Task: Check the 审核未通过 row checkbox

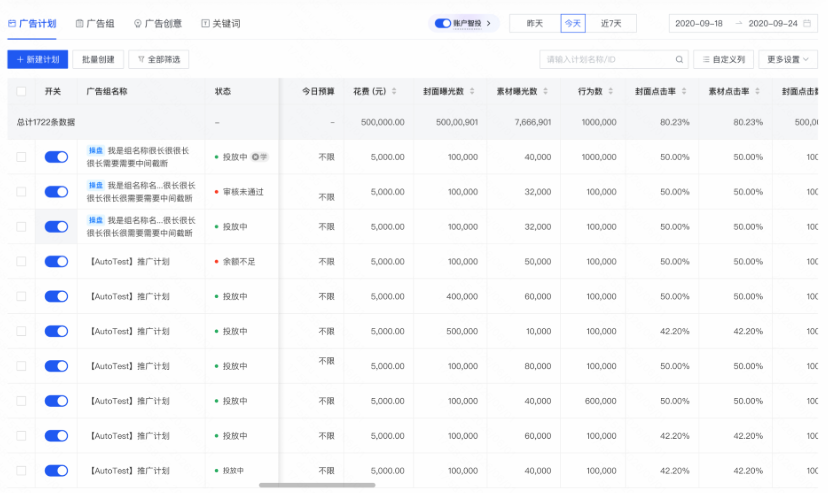Action: pos(21,192)
